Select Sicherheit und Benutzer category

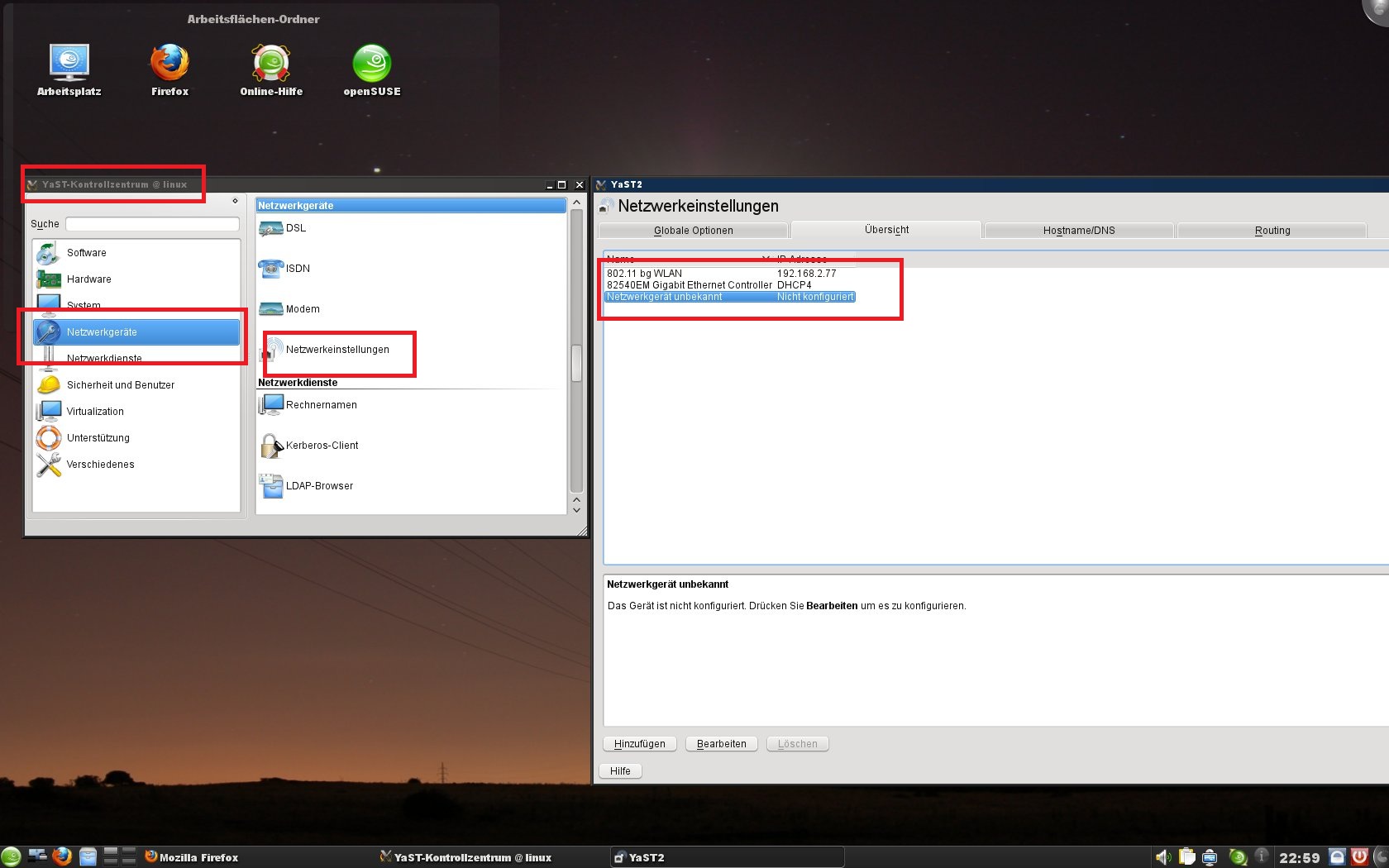click(x=136, y=385)
